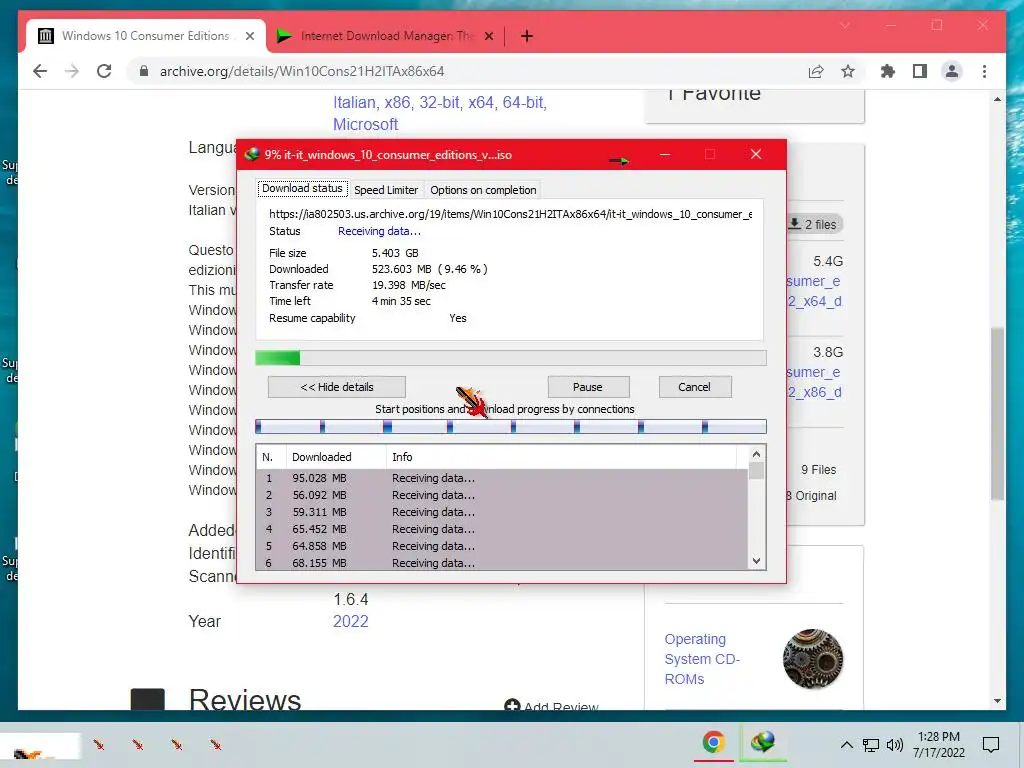
Task: Toggle Chrome side panel icon
Action: (x=920, y=71)
